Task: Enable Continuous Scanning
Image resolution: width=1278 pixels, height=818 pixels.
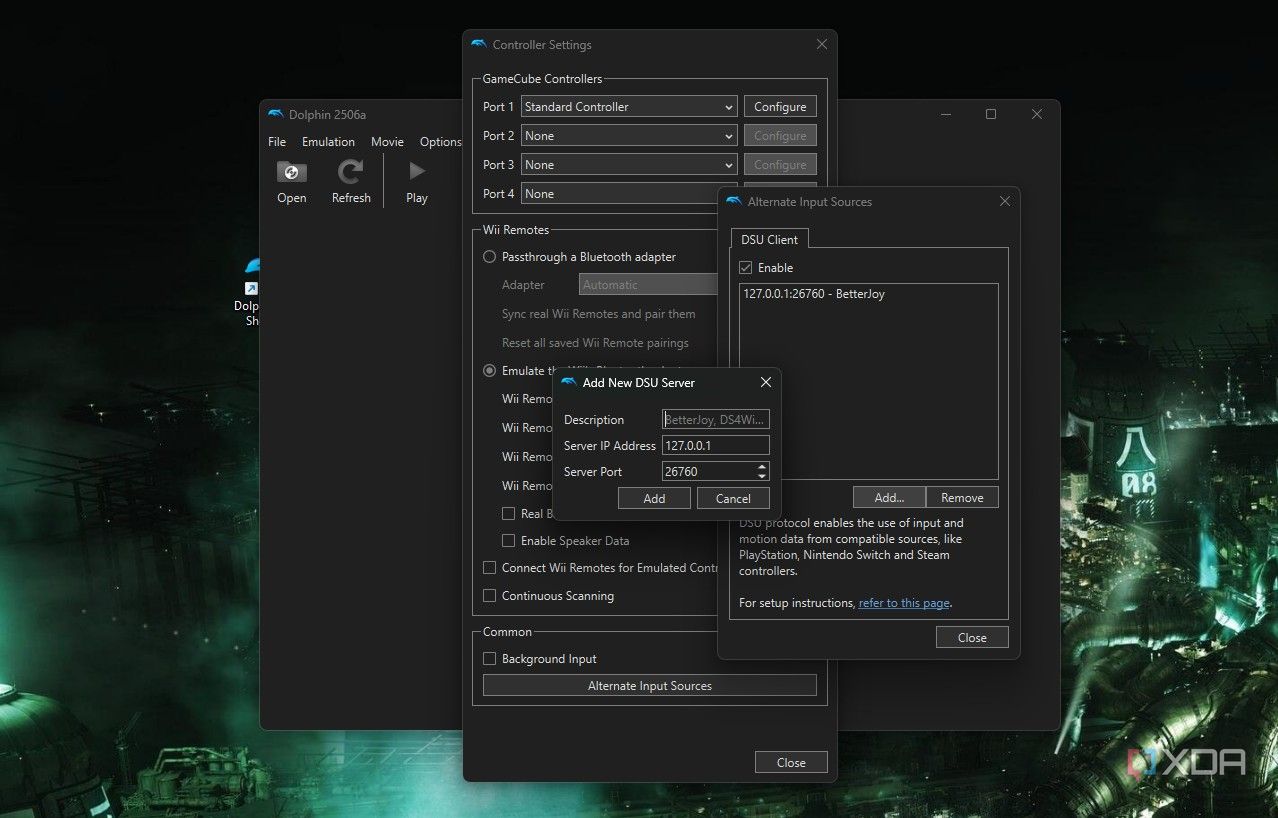Action: tap(489, 596)
